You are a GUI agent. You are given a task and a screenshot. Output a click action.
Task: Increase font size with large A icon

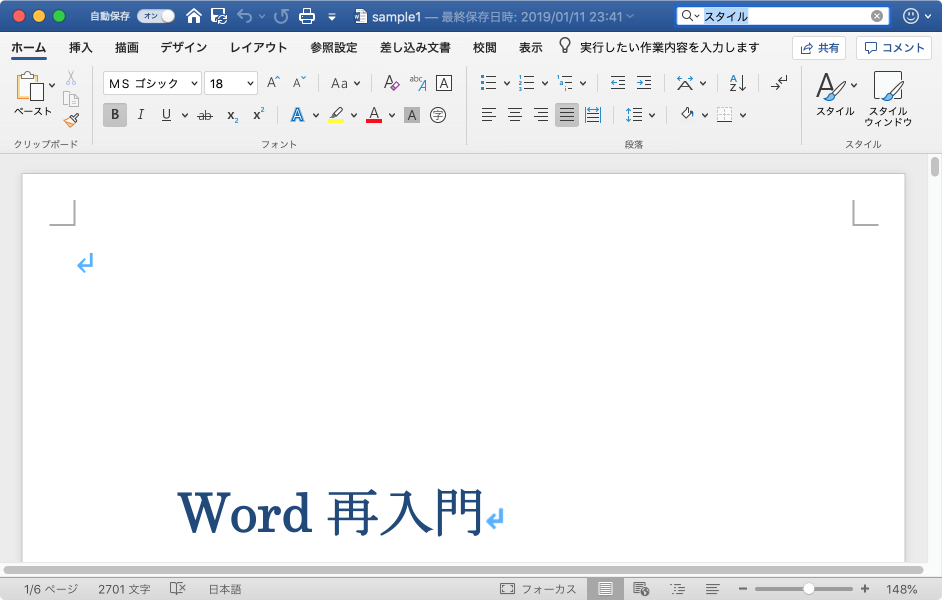[273, 83]
